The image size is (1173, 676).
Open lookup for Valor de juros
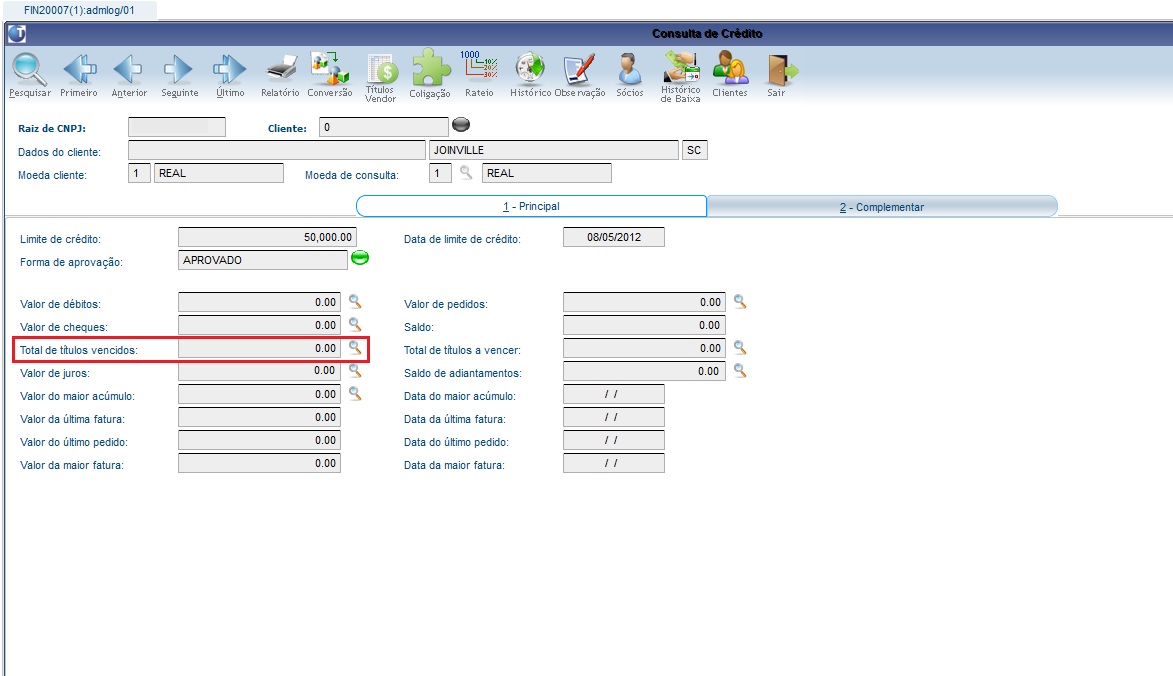pos(355,371)
